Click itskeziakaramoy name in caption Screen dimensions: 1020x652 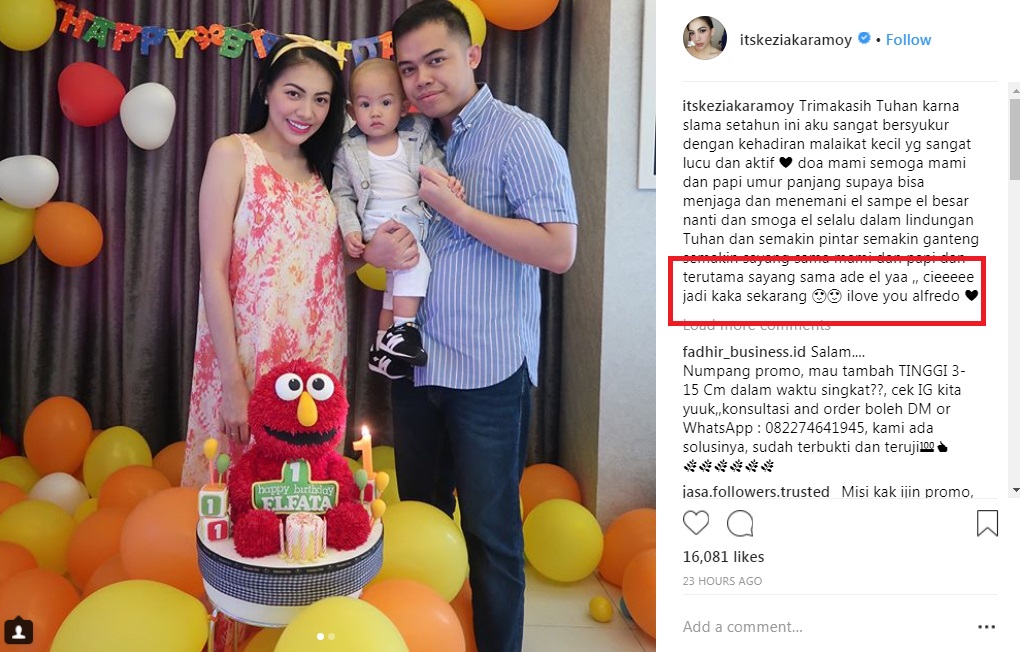tap(738, 106)
